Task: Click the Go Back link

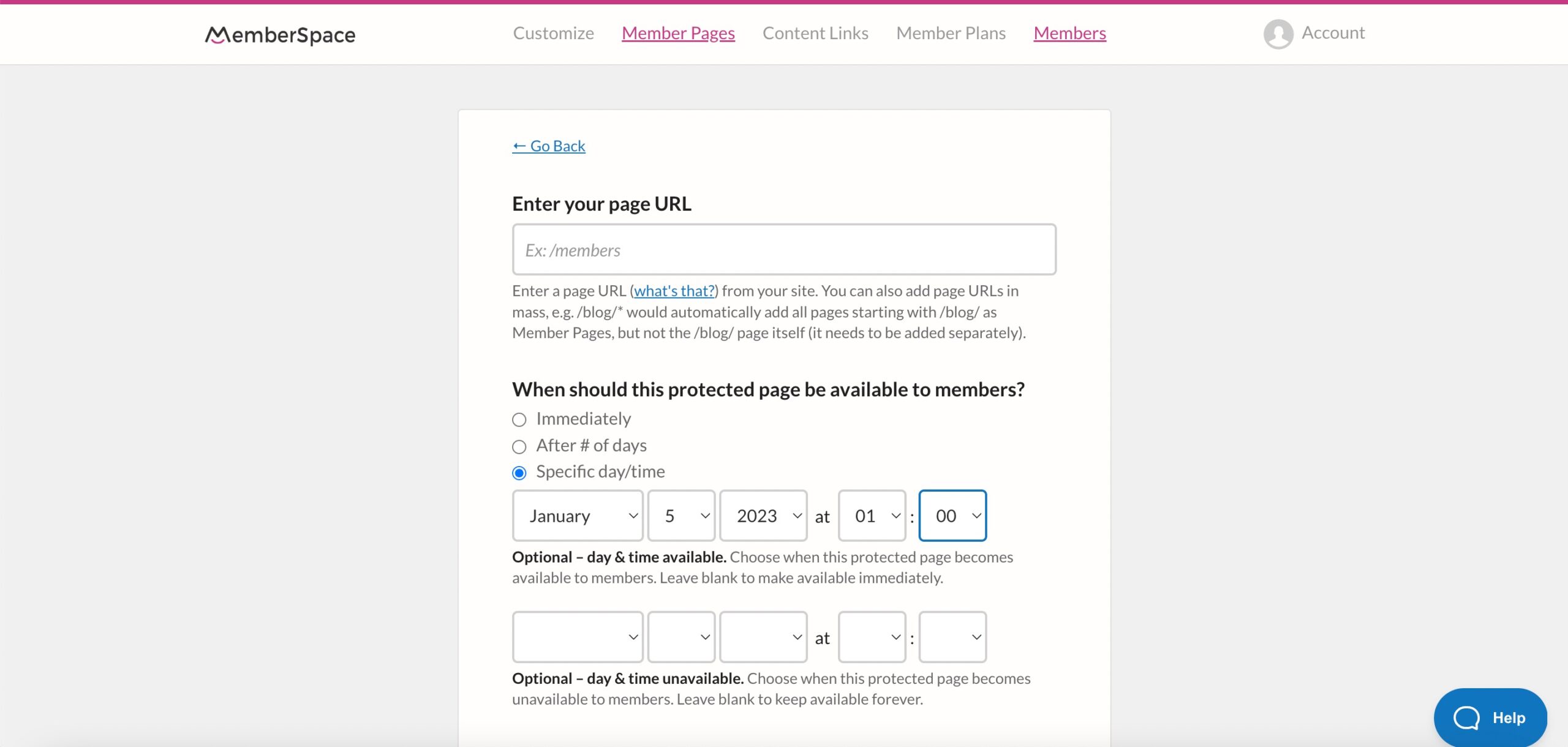Action: coord(548,145)
